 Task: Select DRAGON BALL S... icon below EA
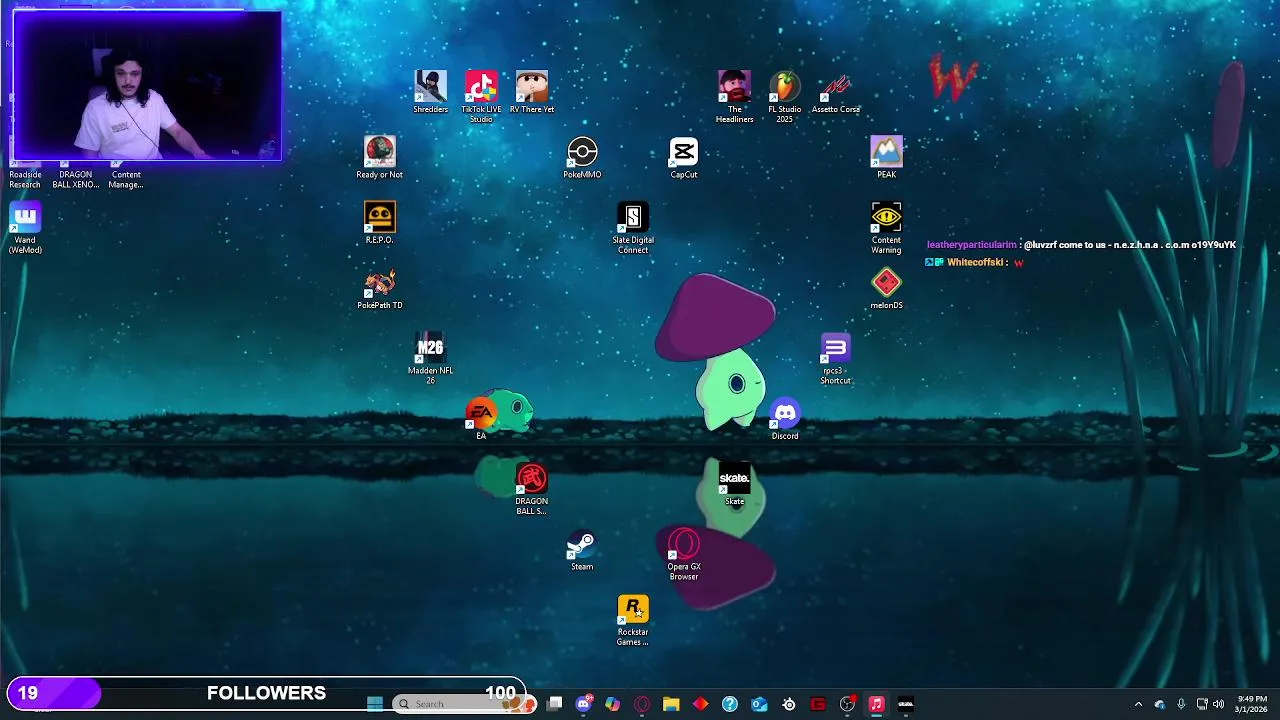[x=532, y=490]
